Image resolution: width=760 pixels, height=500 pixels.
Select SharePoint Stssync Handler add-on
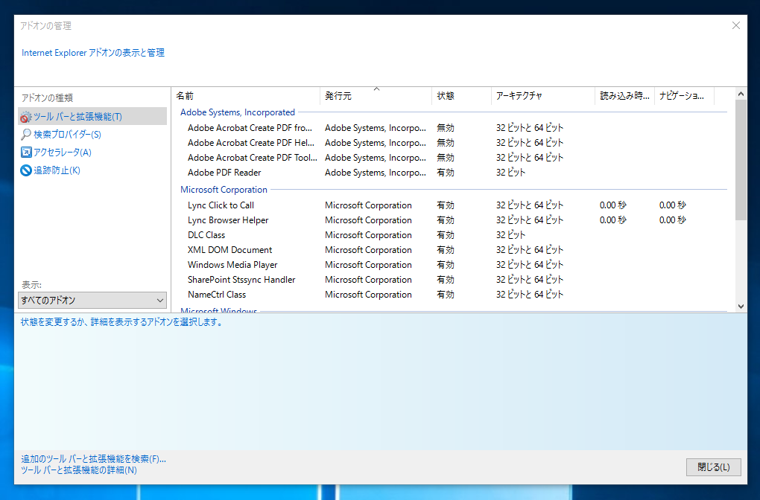[453, 280]
